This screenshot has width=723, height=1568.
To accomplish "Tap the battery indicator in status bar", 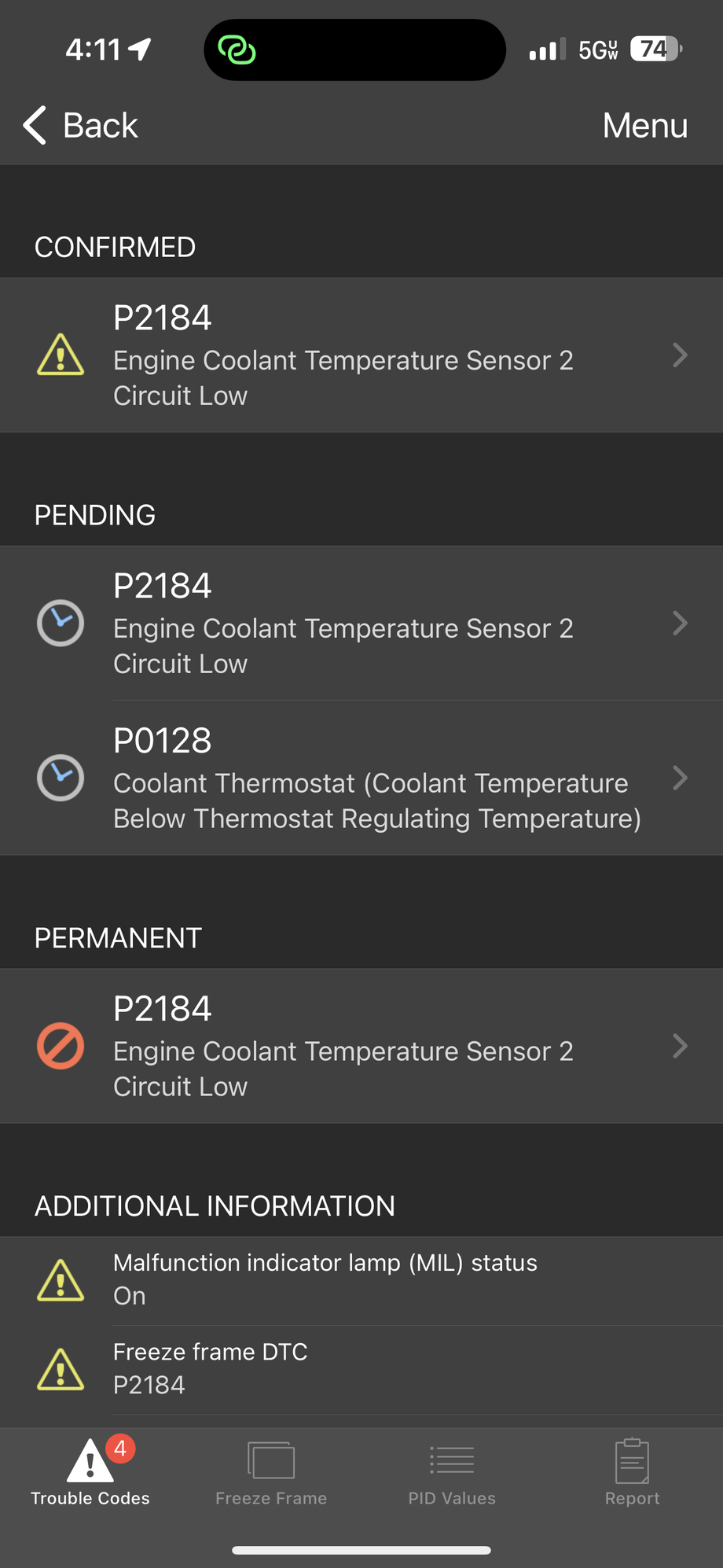I will click(655, 50).
